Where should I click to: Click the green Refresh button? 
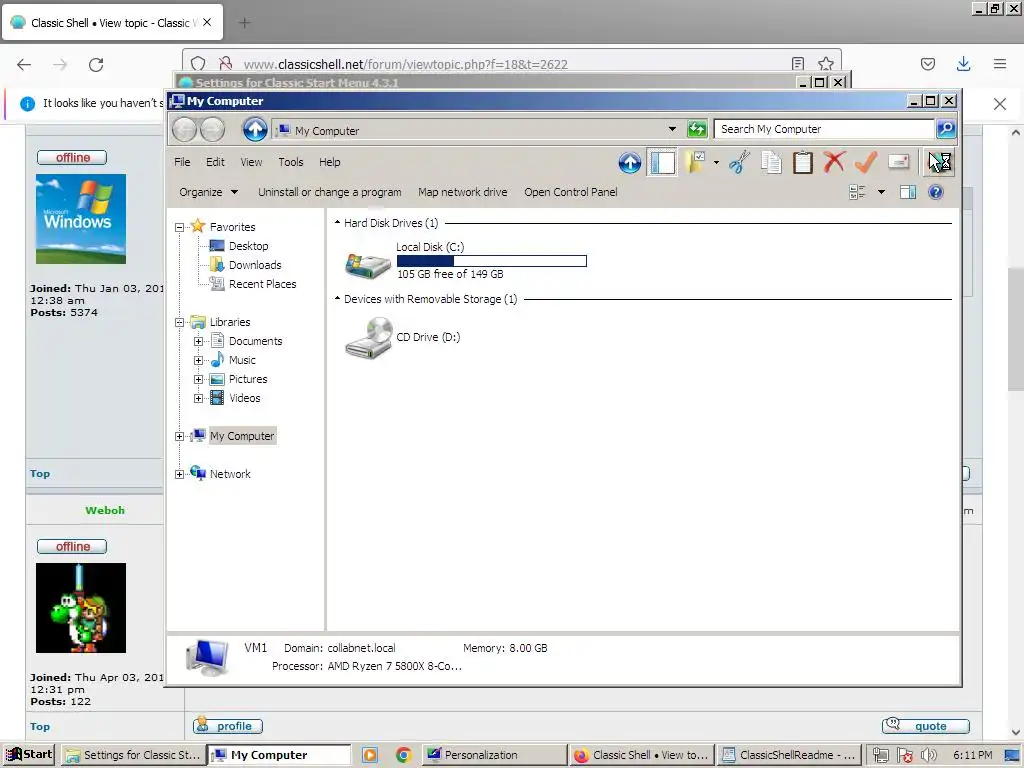click(x=697, y=129)
